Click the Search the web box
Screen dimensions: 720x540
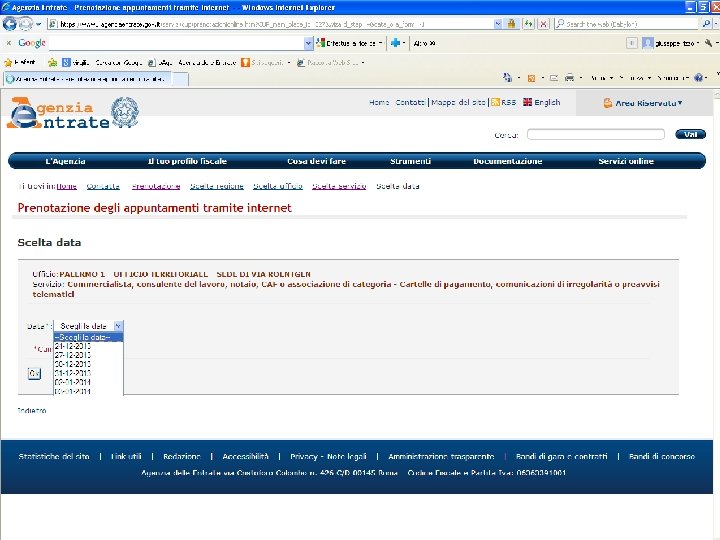click(626, 24)
